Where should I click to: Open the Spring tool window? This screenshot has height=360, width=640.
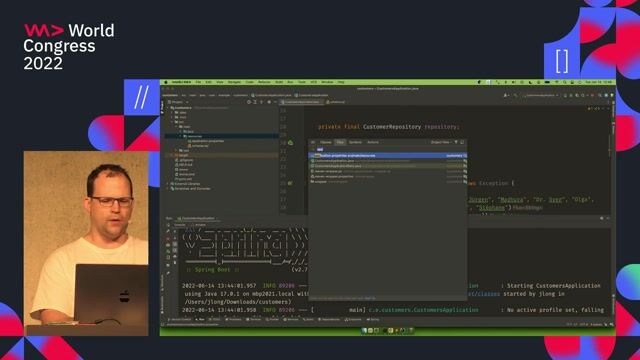coord(373,320)
